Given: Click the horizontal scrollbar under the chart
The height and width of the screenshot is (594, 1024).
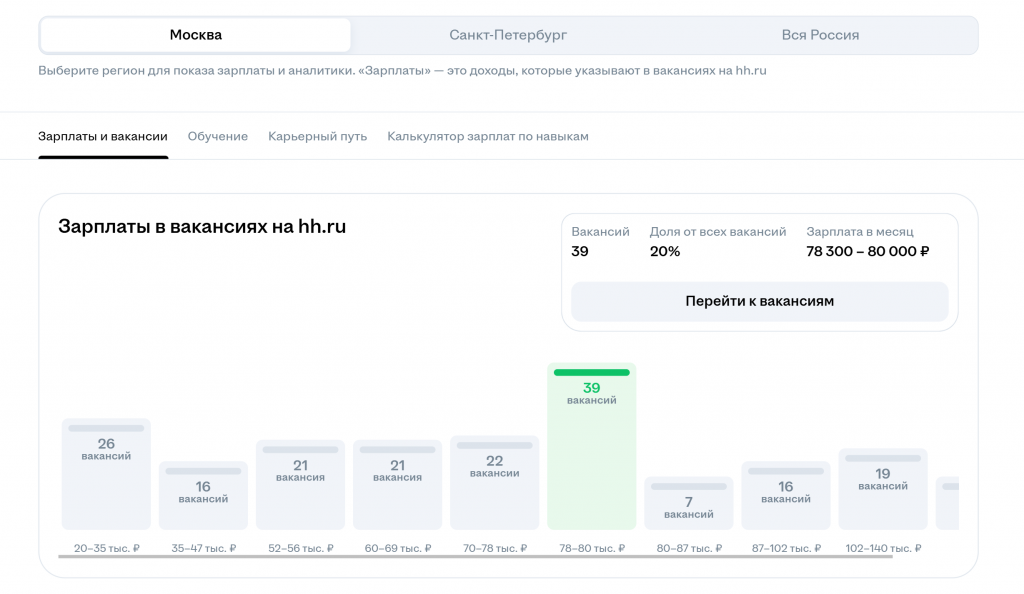Looking at the screenshot, I should click(x=475, y=557).
